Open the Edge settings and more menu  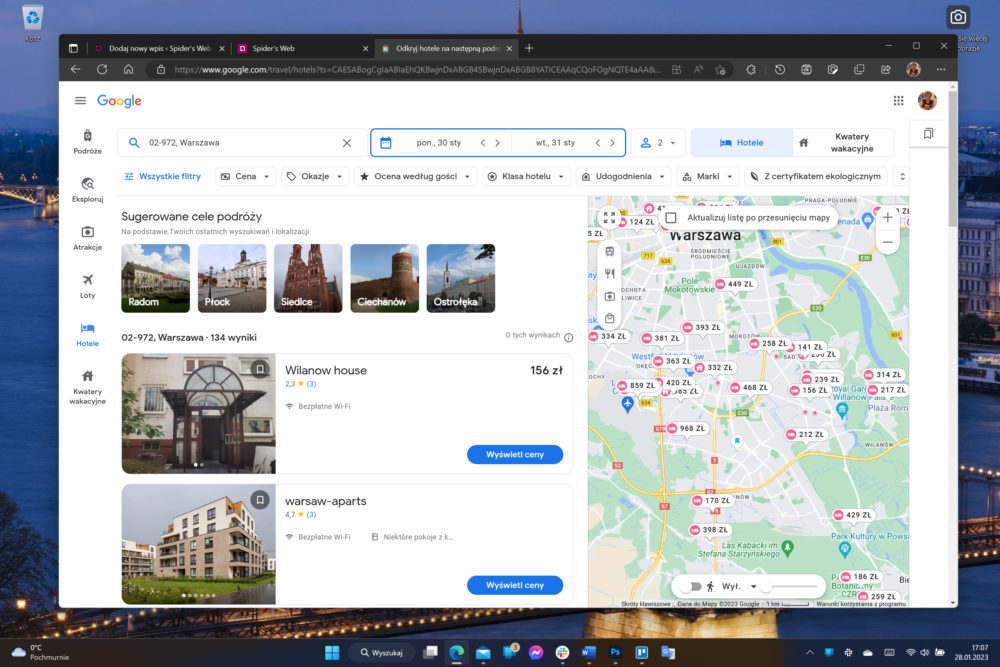pyautogui.click(x=941, y=70)
